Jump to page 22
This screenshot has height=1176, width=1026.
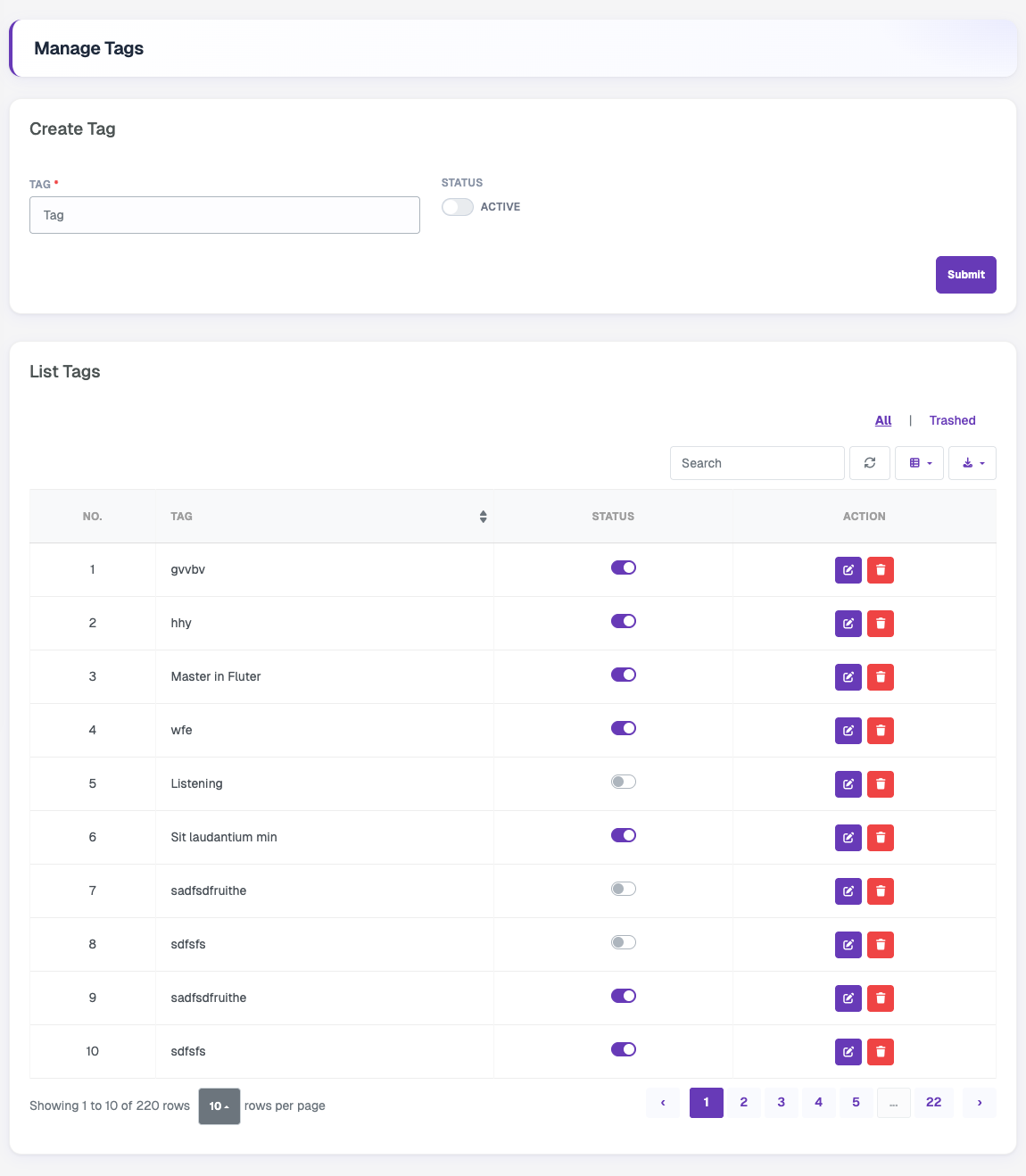(934, 1103)
